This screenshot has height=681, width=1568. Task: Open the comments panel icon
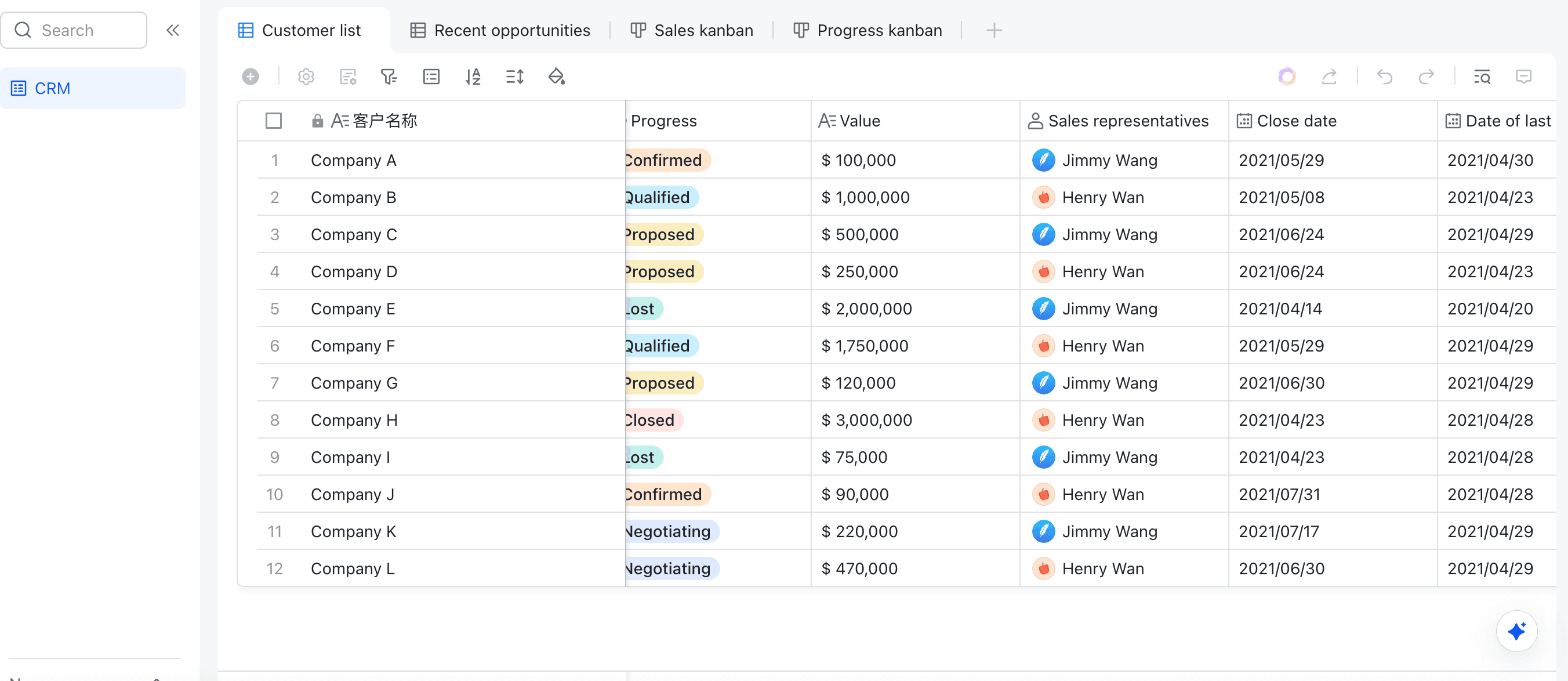coord(1523,77)
